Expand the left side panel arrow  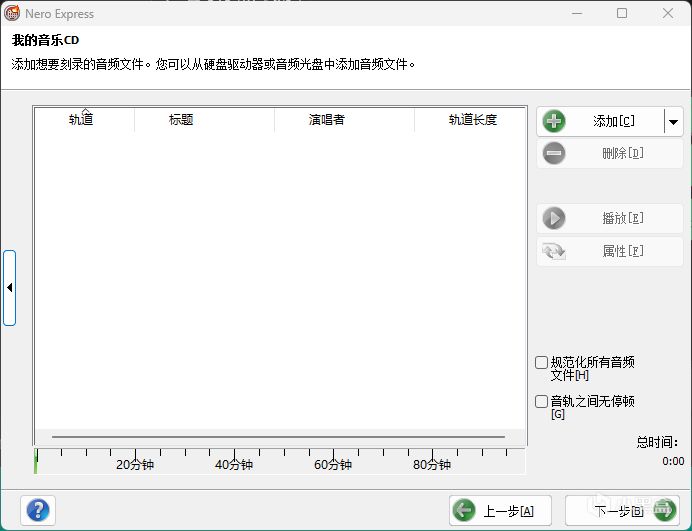(10, 288)
